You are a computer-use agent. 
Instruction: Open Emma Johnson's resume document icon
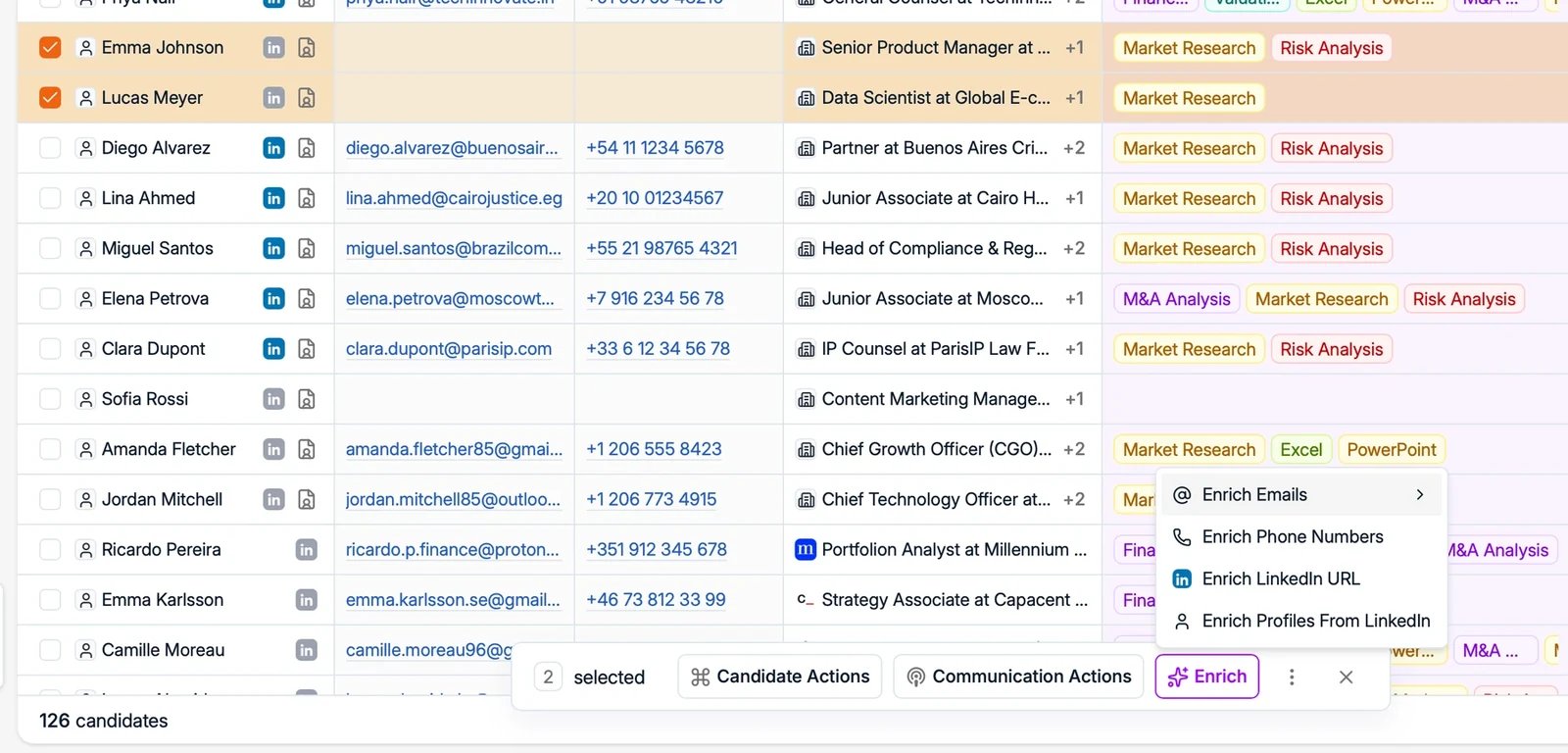click(307, 47)
